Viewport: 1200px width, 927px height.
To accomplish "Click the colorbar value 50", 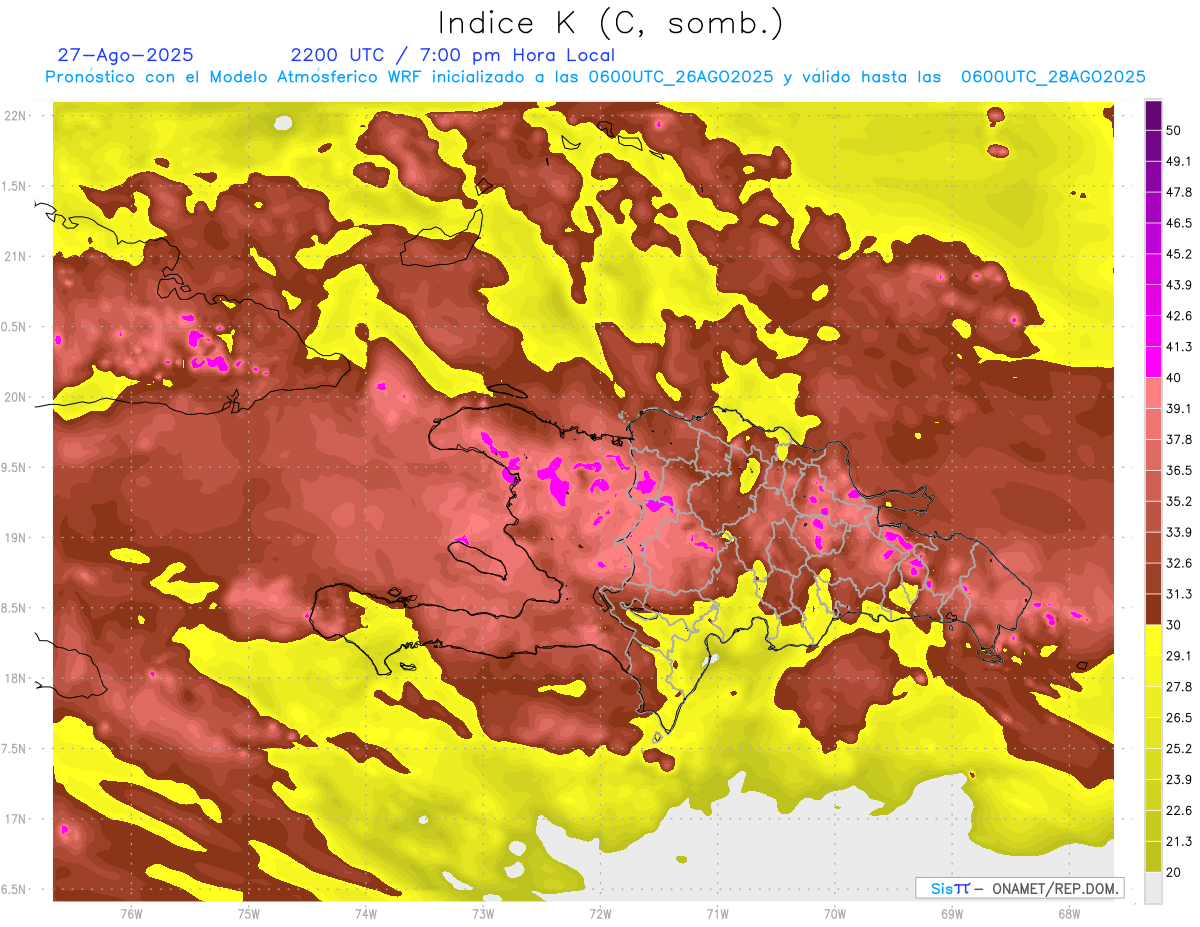I will (1175, 130).
